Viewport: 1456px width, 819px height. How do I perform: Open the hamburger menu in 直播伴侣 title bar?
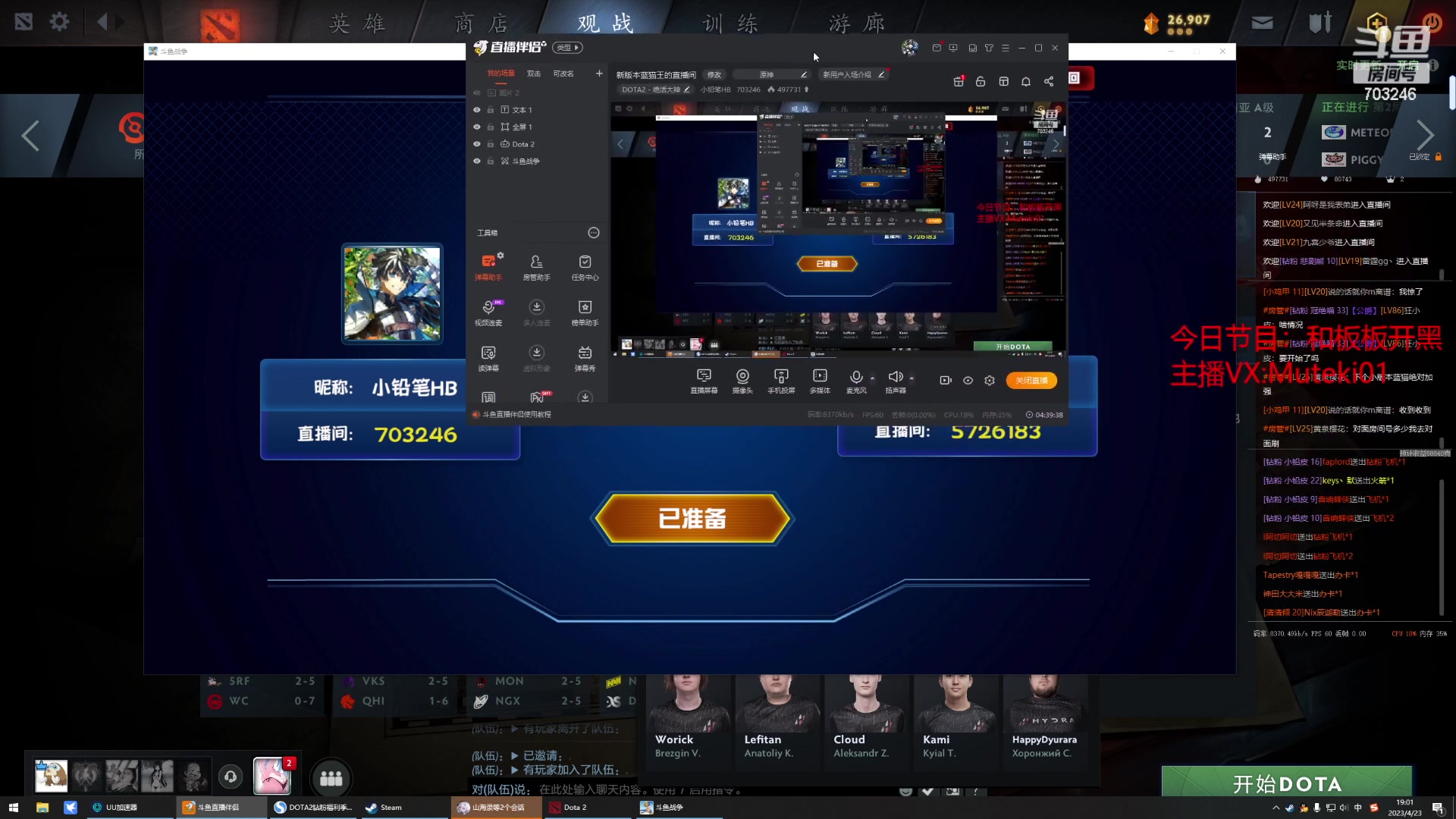click(1006, 48)
